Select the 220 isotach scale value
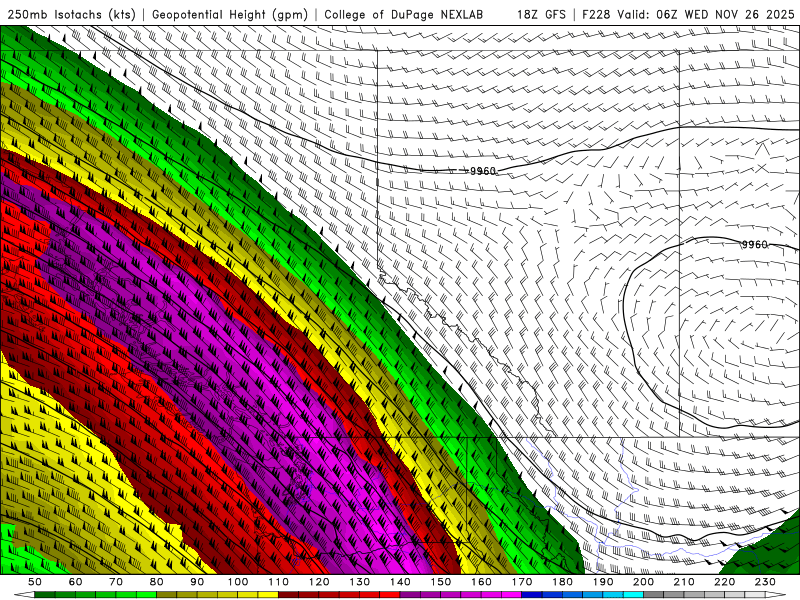The height and width of the screenshot is (600, 800). coord(724,582)
